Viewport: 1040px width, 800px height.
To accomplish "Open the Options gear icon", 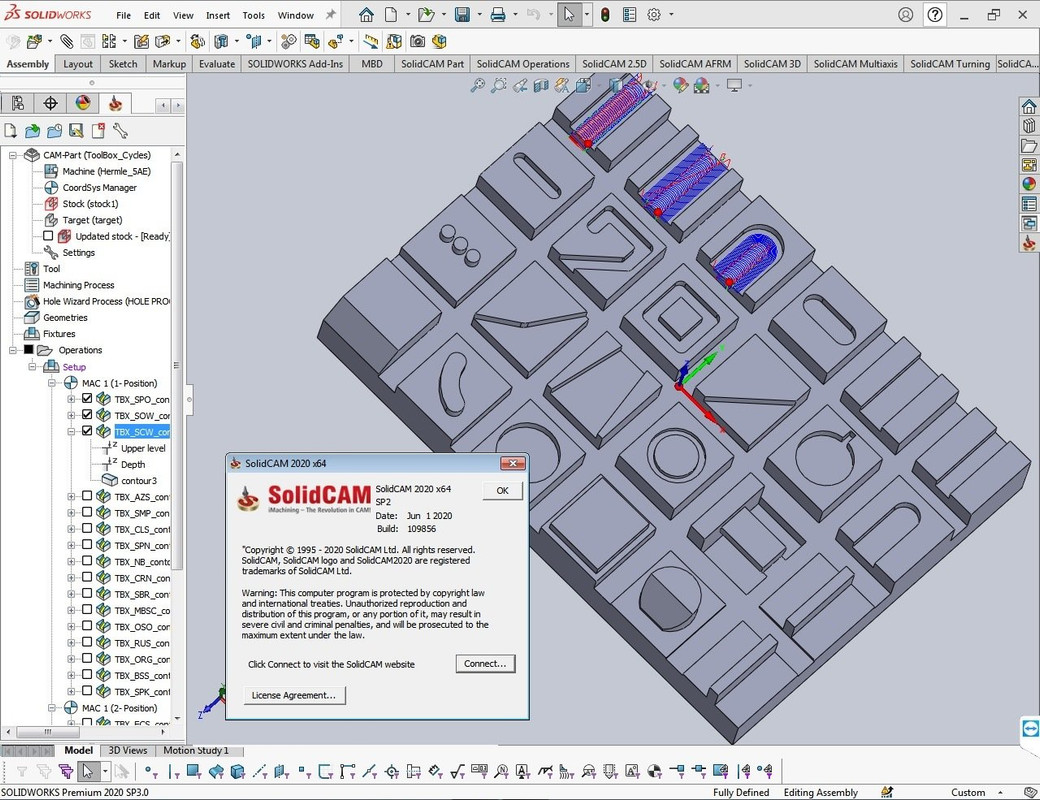I will 654,15.
